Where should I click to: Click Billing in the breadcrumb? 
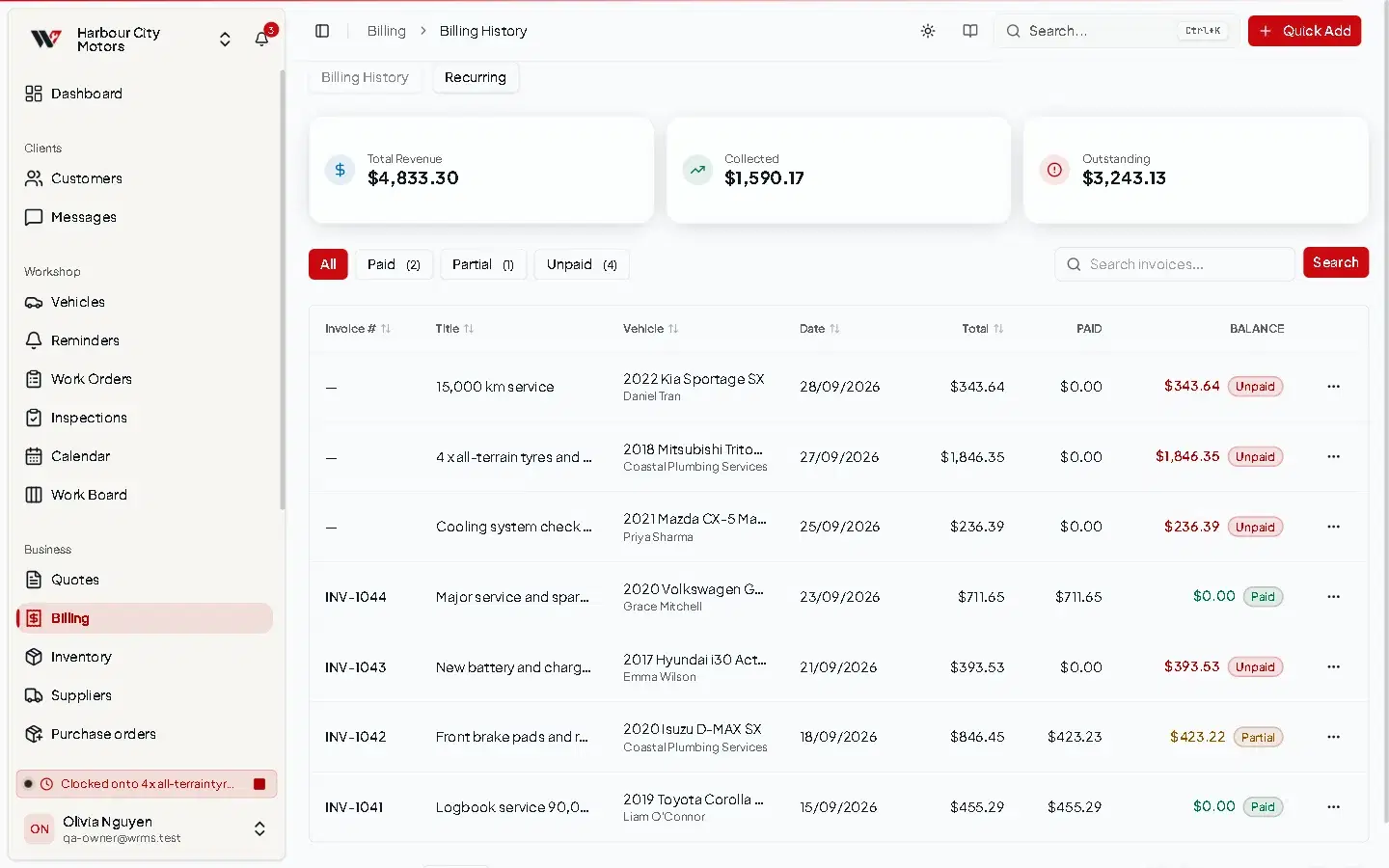click(387, 31)
